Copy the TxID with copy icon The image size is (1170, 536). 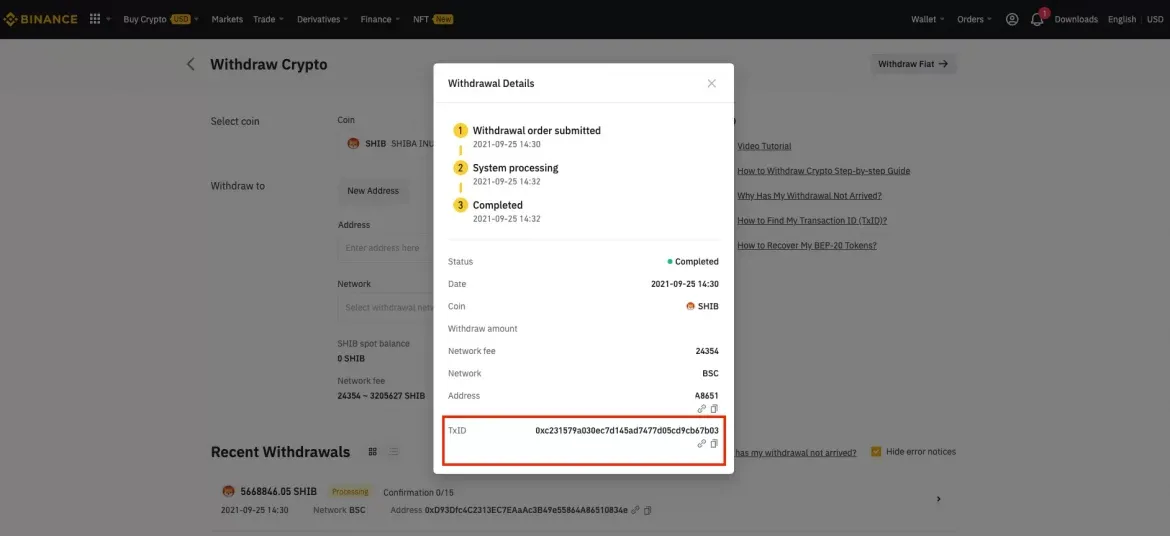pos(714,443)
